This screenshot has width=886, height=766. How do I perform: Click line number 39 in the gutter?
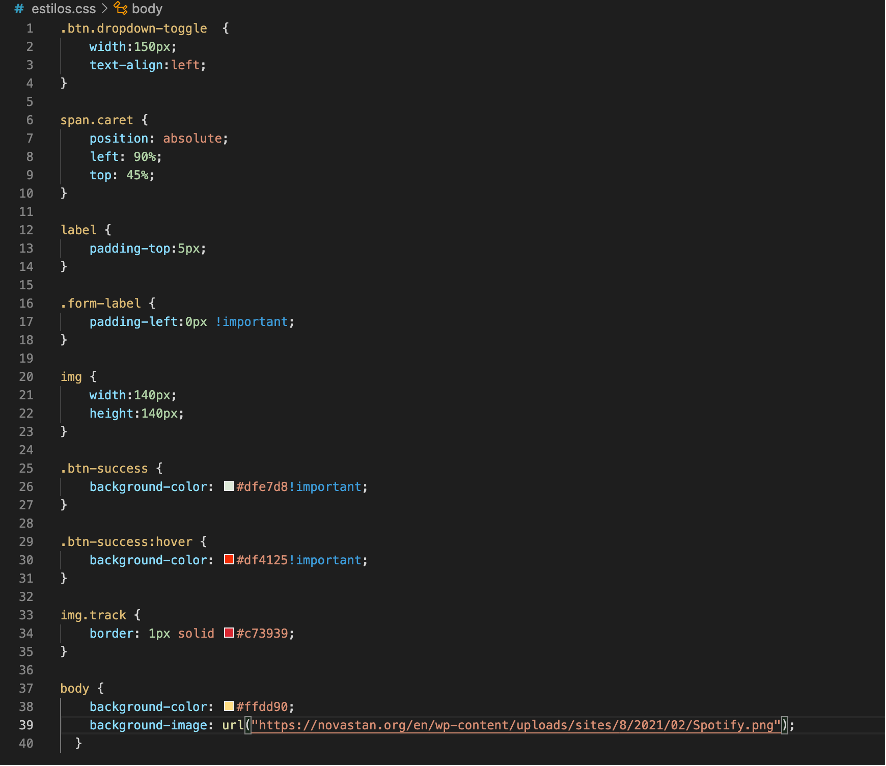pyautogui.click(x=25, y=725)
